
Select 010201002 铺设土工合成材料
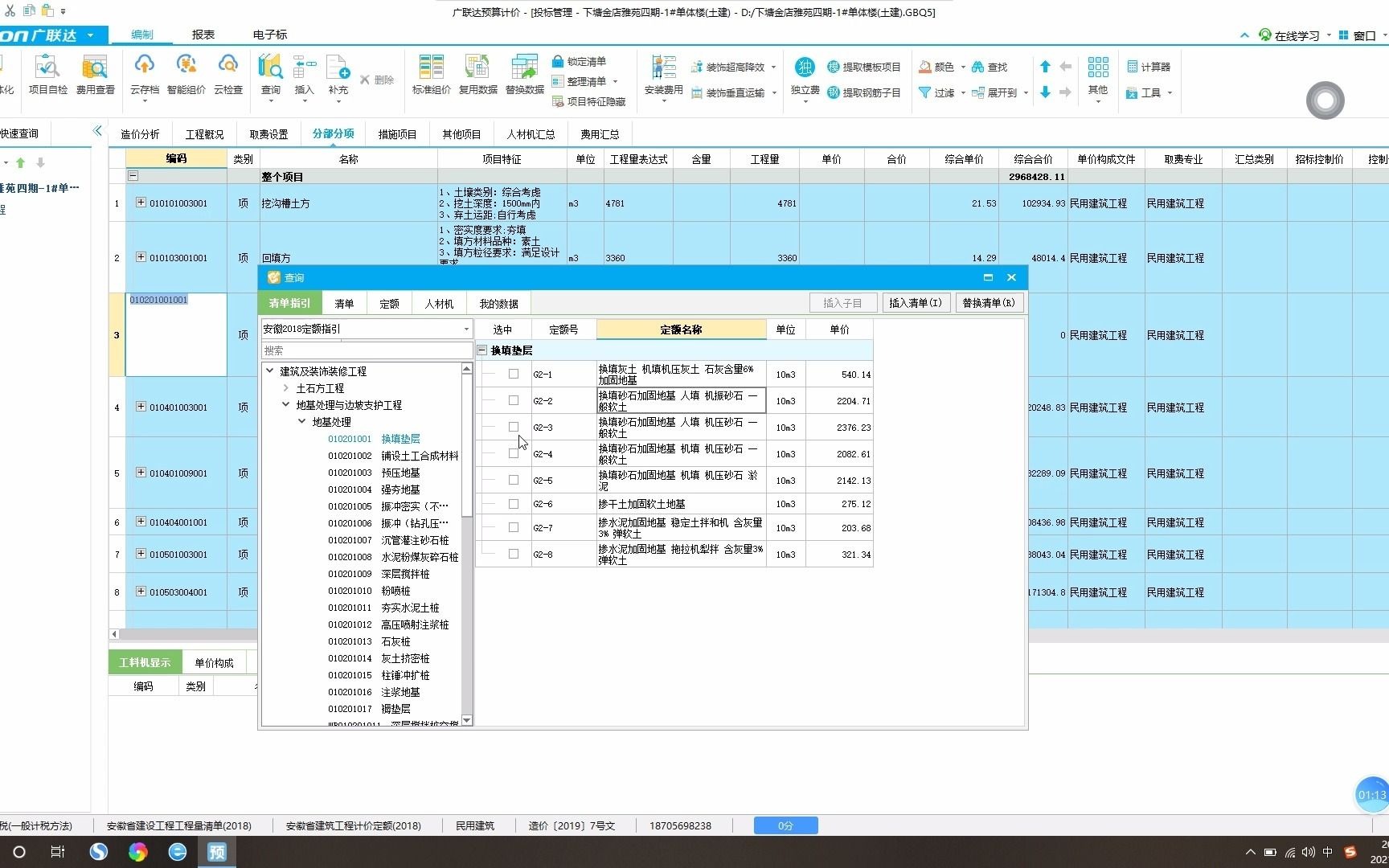(x=393, y=456)
